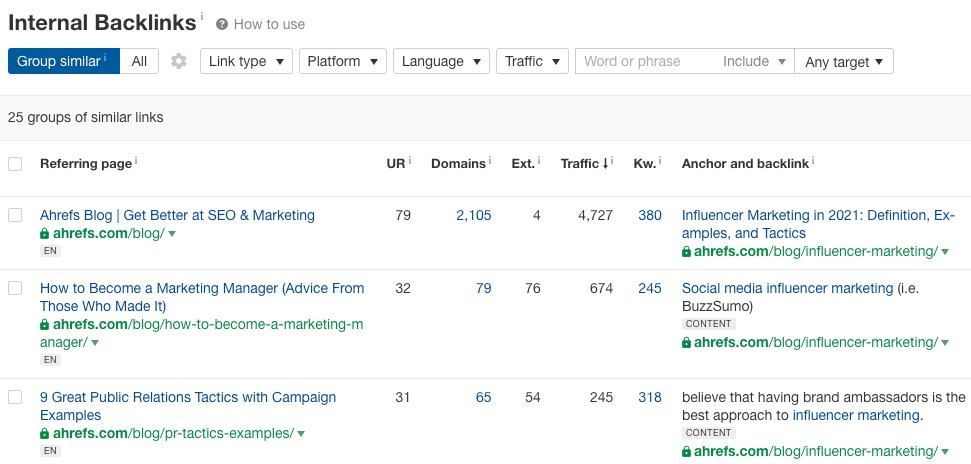Image resolution: width=971 pixels, height=464 pixels.
Task: Click info icon next to Ext. header
Action: tap(539, 160)
